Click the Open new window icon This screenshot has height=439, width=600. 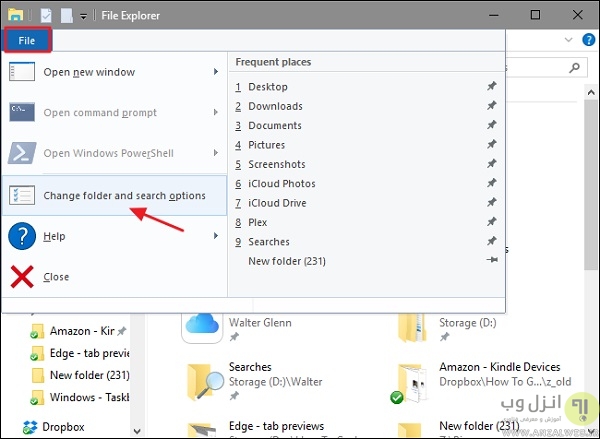point(22,72)
